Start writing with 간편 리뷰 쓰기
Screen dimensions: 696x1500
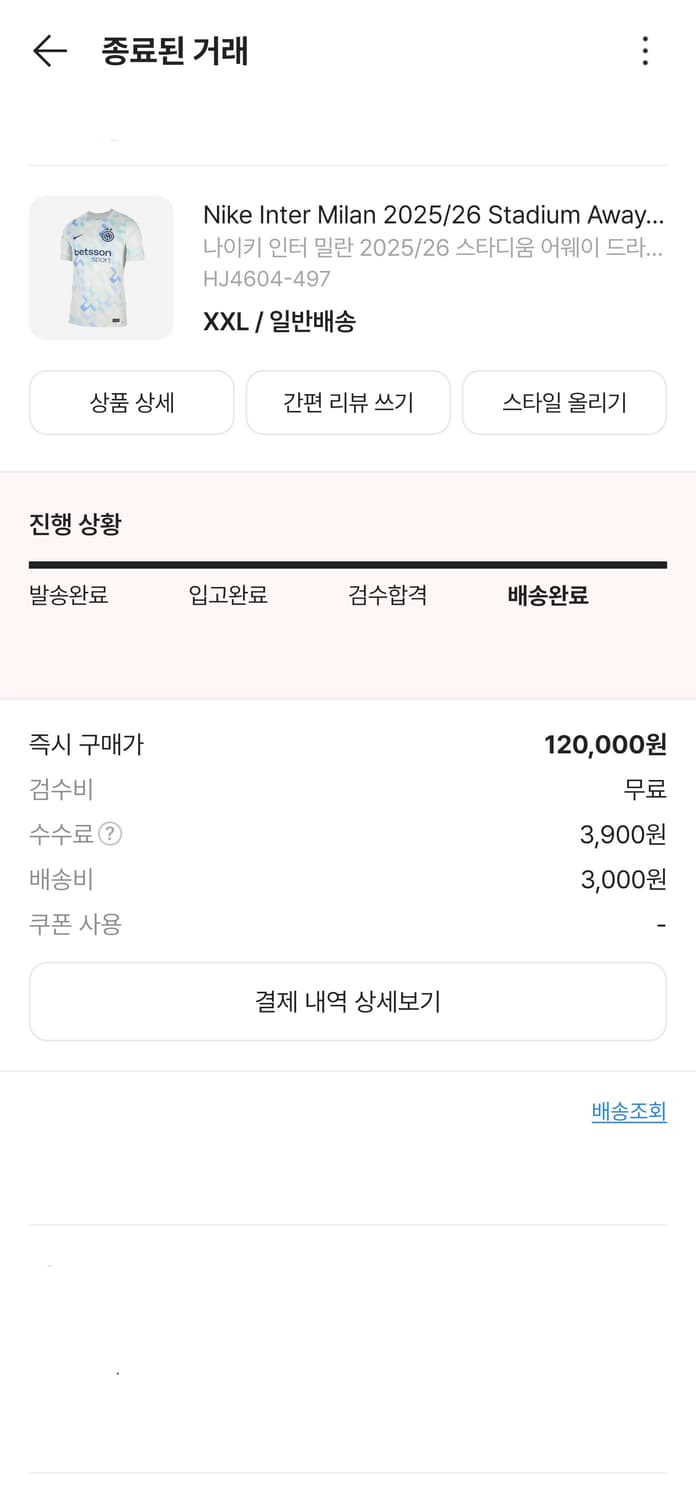(x=347, y=402)
